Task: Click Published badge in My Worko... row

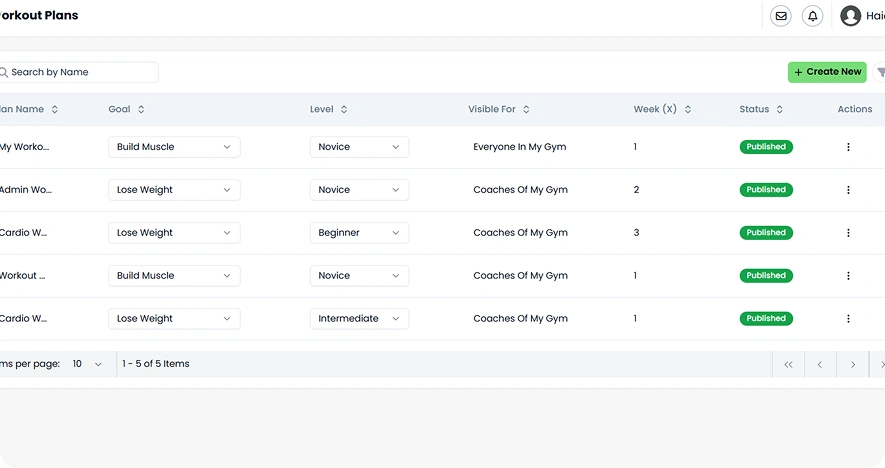Action: click(x=766, y=147)
